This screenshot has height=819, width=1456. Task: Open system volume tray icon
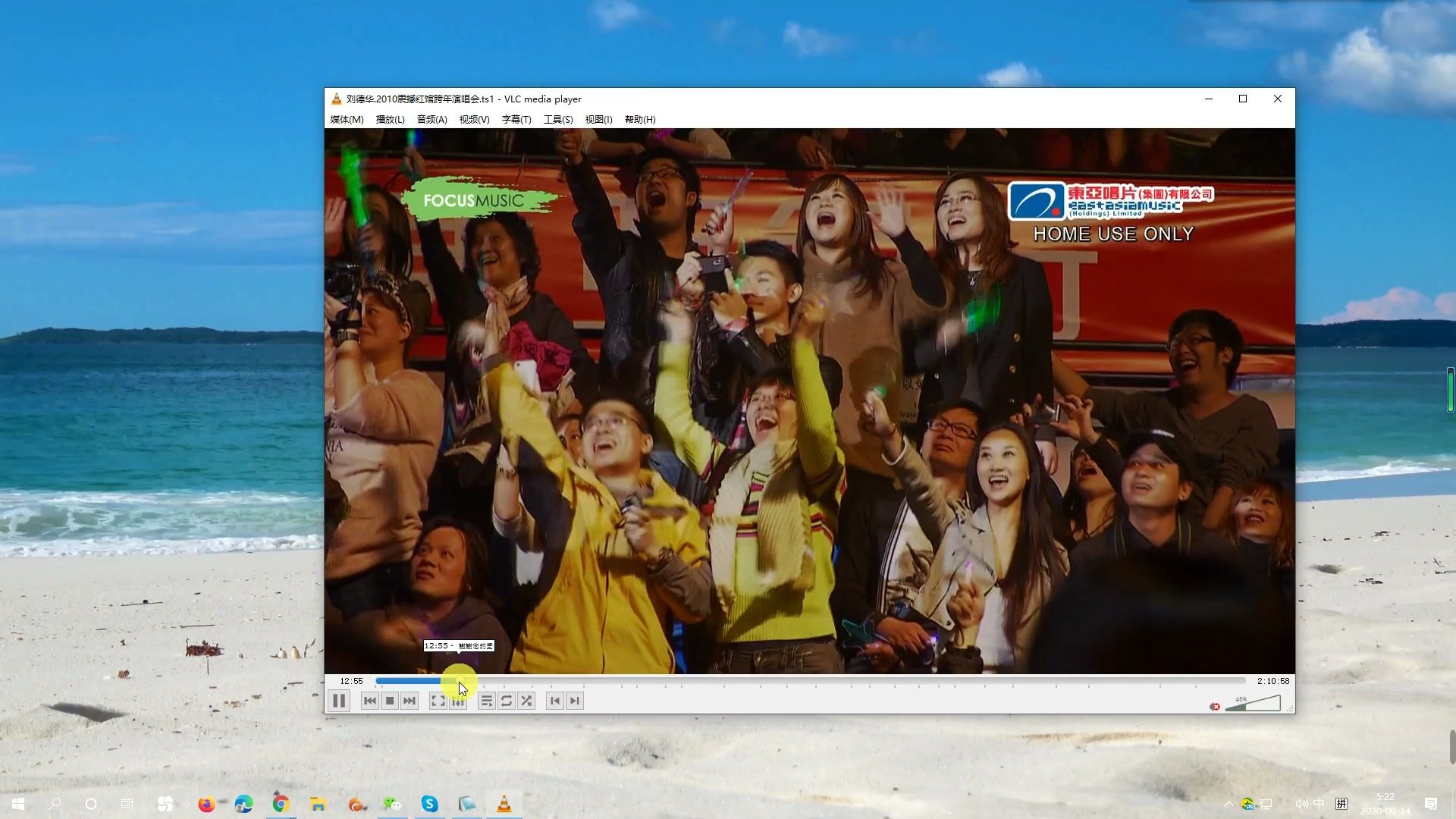[x=1301, y=804]
